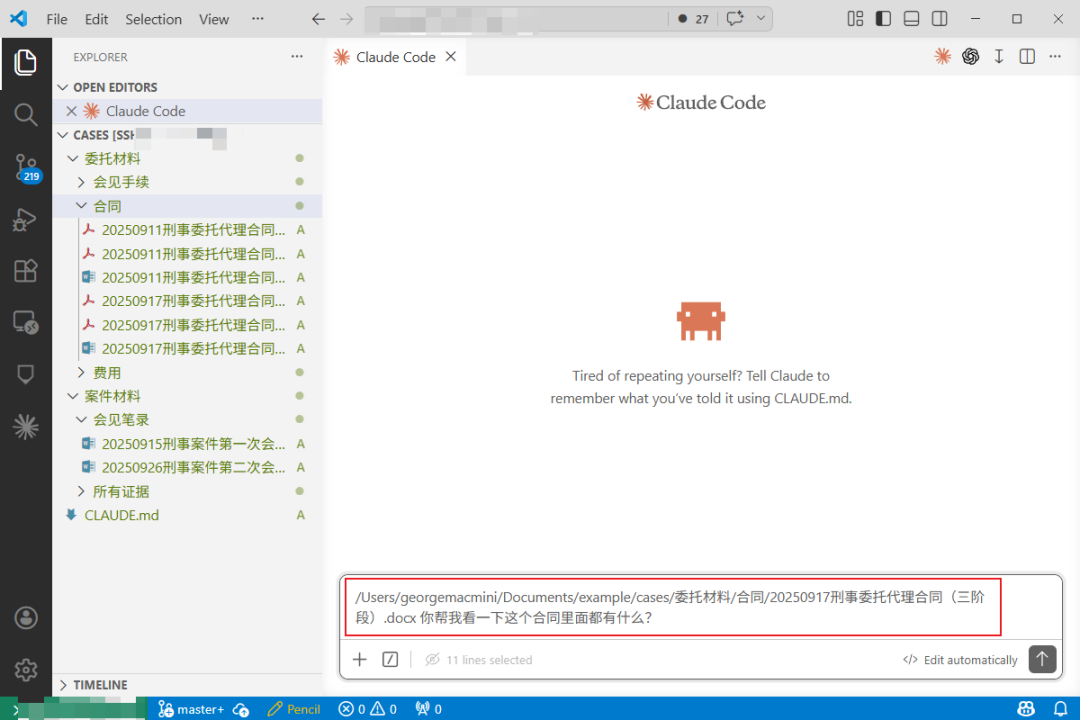Select the Claude Code editor tab

pos(395,56)
